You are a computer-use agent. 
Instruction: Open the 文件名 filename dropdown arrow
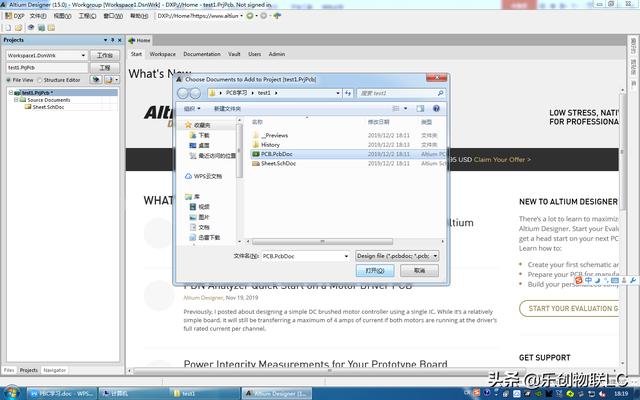[x=346, y=256]
